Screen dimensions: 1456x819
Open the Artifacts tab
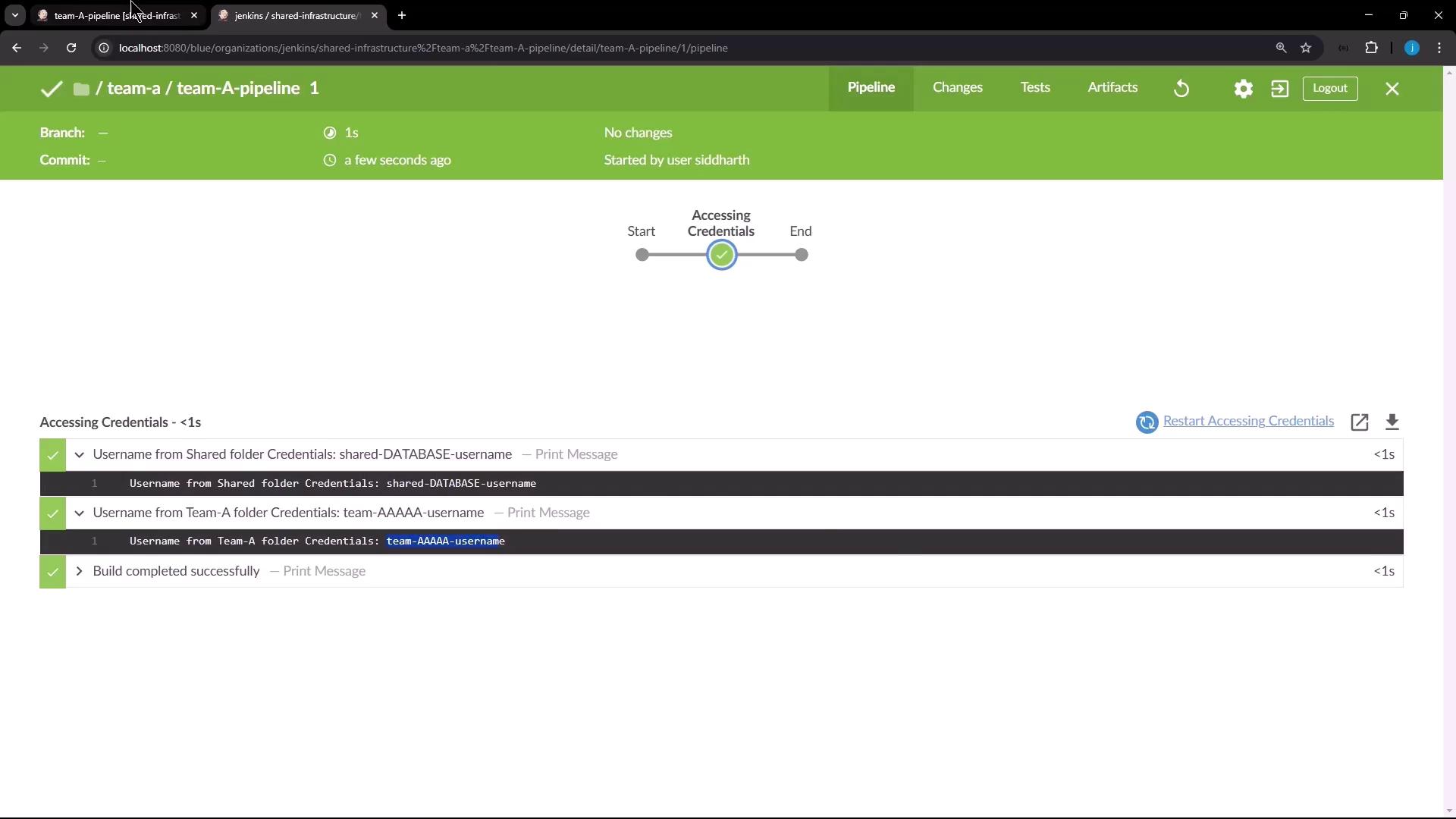(x=1112, y=87)
